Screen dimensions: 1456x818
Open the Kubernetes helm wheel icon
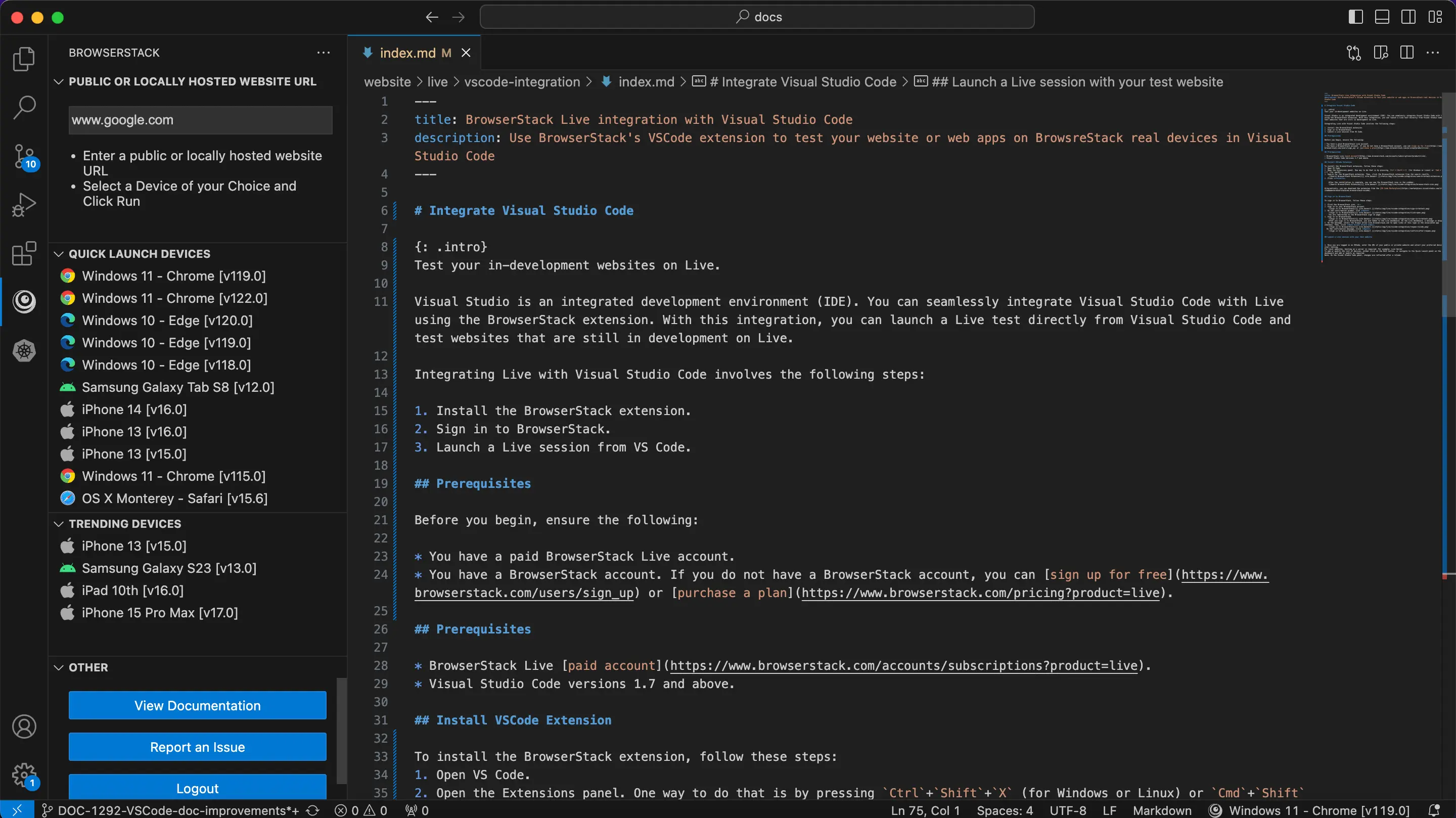pyautogui.click(x=24, y=351)
